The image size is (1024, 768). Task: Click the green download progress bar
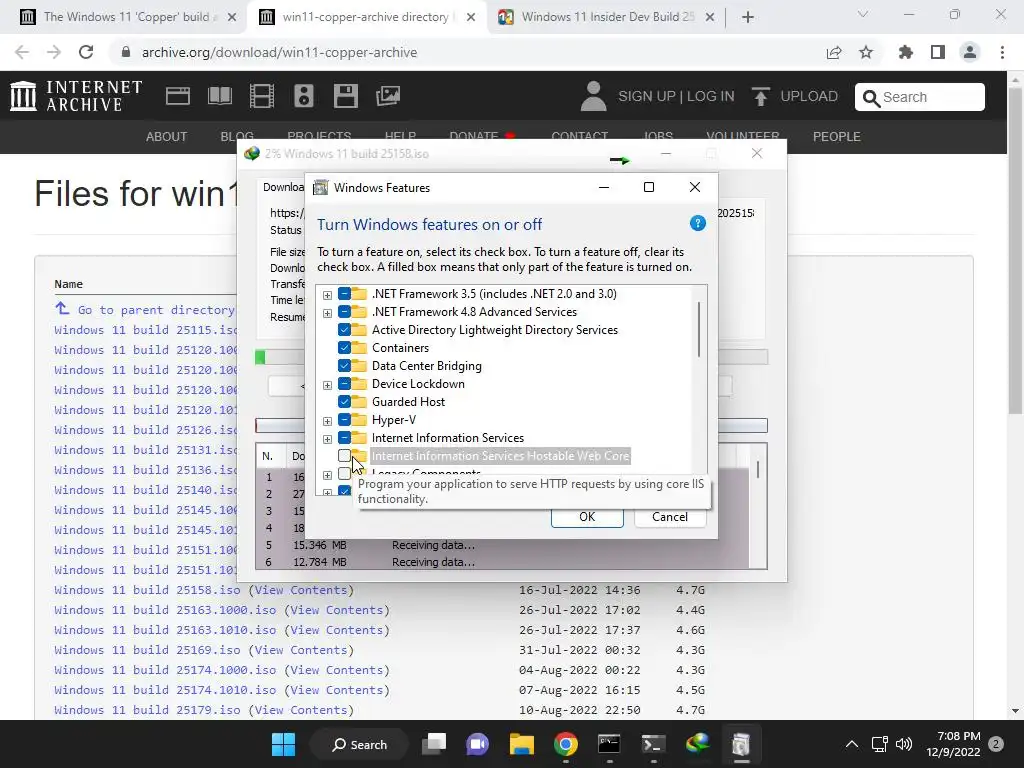coord(260,357)
